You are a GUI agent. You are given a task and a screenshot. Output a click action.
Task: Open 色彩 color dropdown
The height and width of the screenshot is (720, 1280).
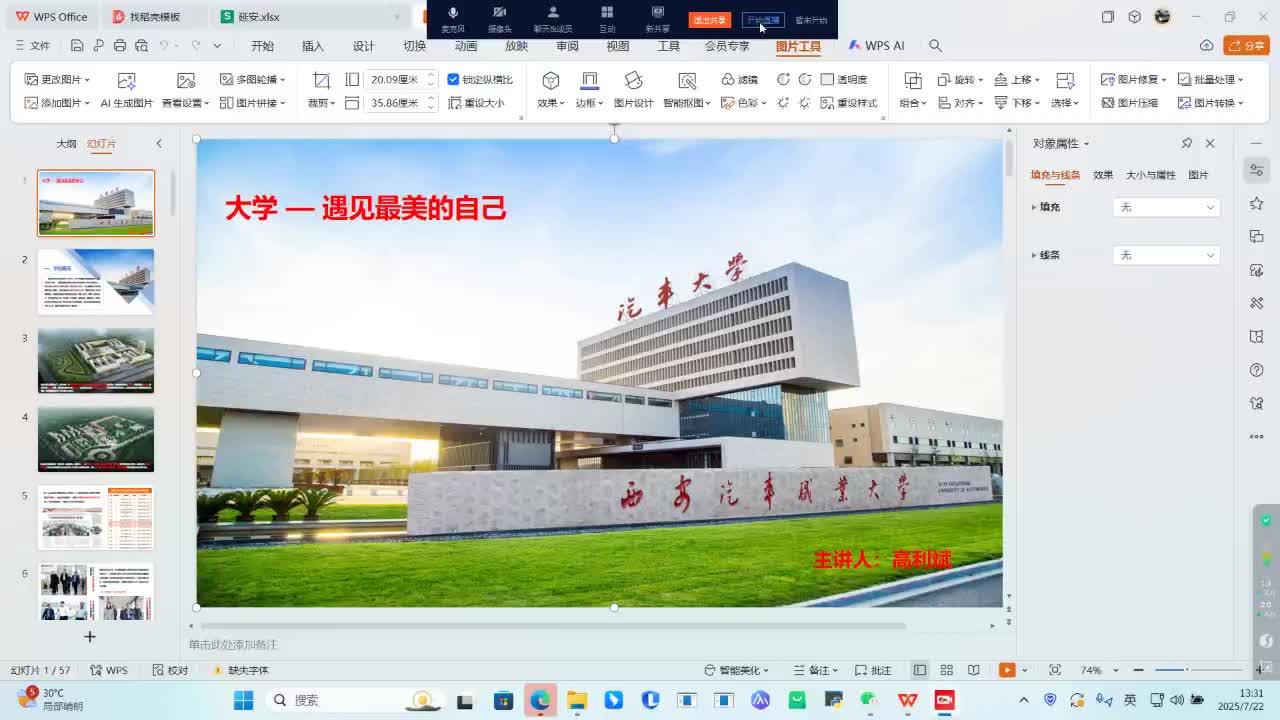tap(742, 103)
